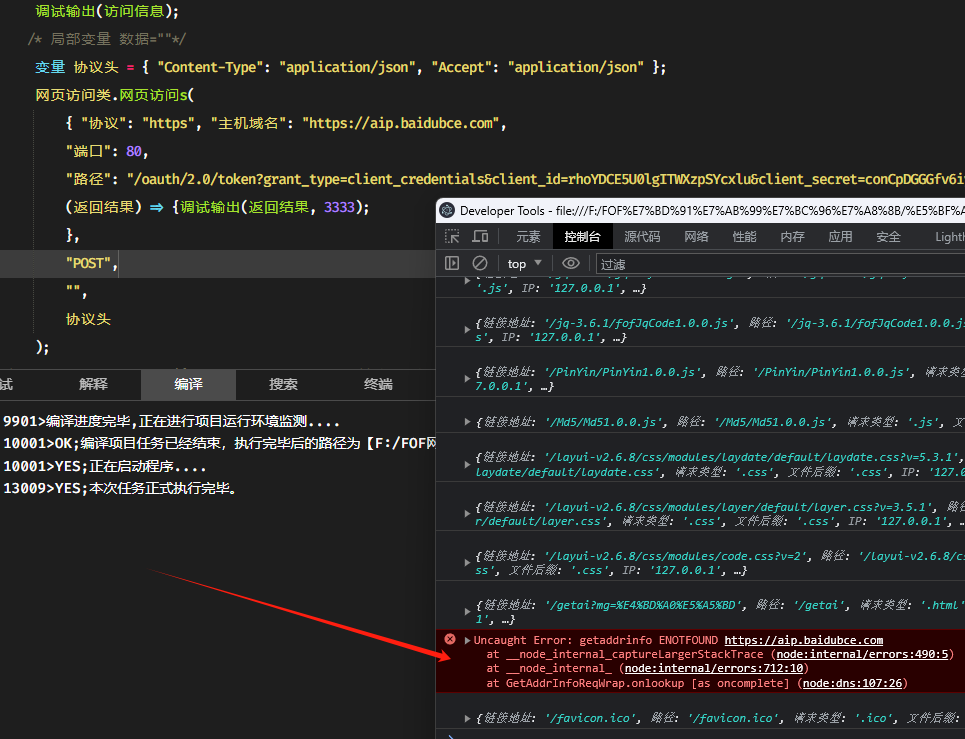Select the 解释 panel tab
The image size is (965, 739).
coord(94,385)
